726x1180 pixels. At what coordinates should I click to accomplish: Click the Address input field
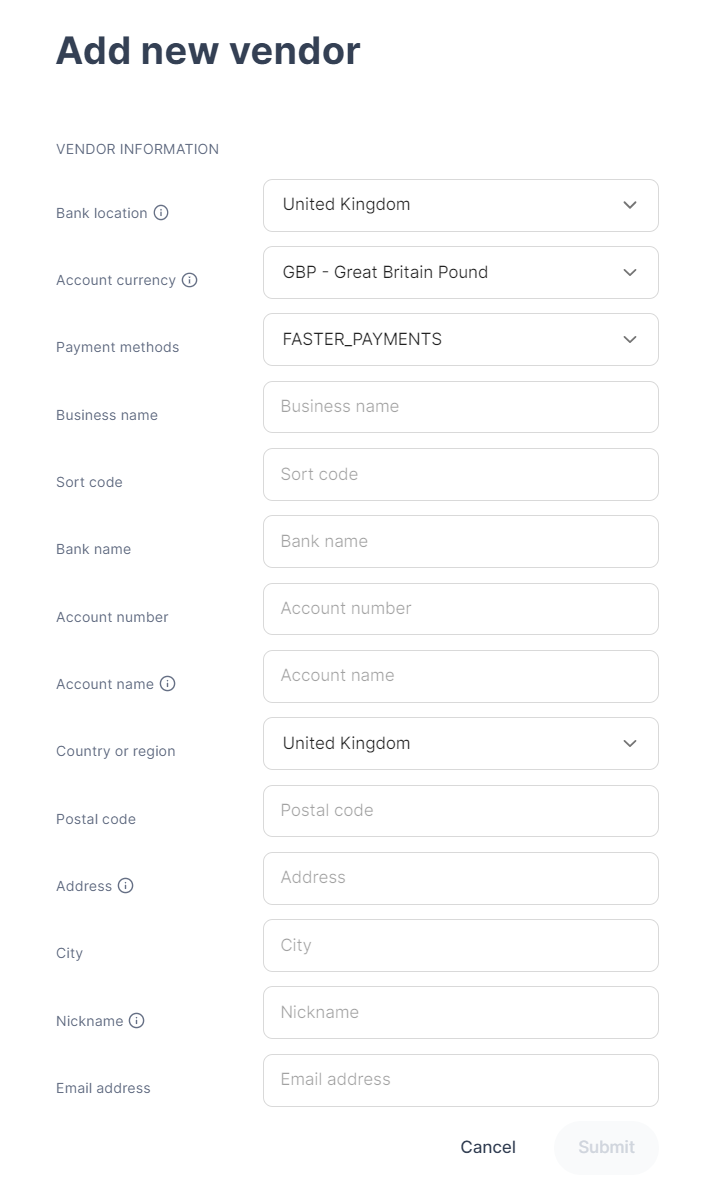coord(460,878)
